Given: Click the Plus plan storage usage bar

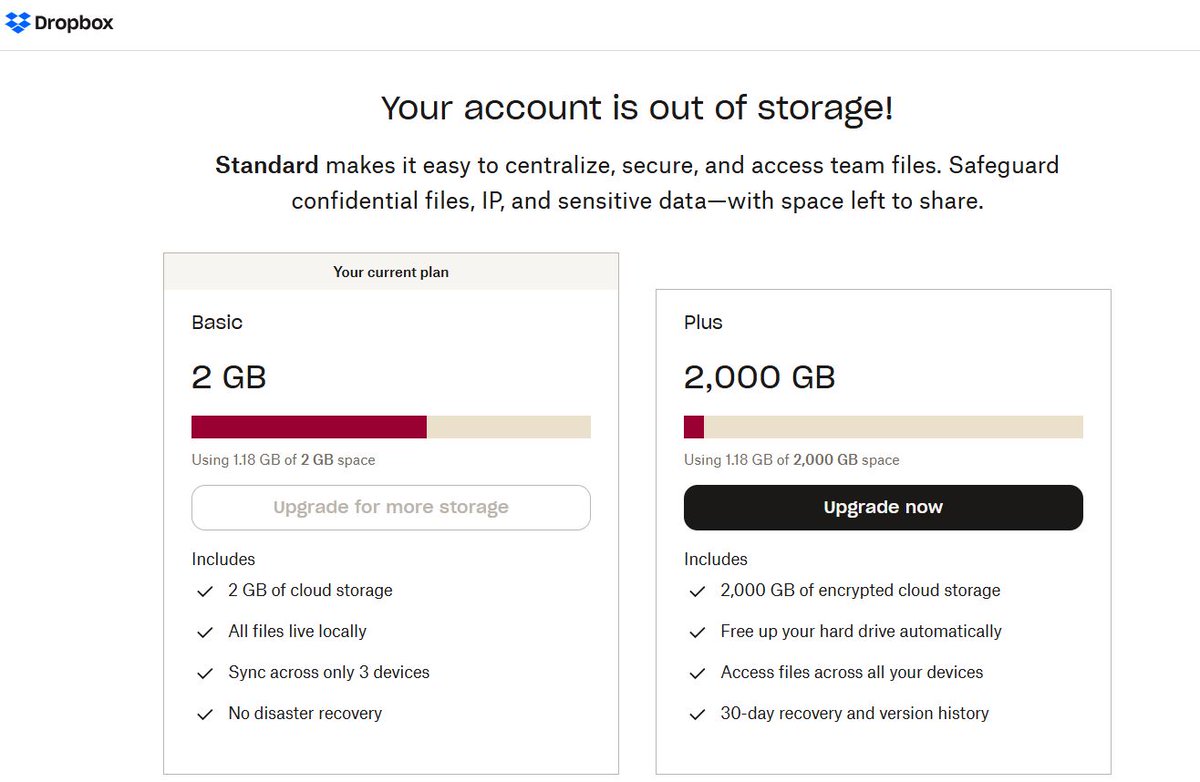Looking at the screenshot, I should coord(883,427).
